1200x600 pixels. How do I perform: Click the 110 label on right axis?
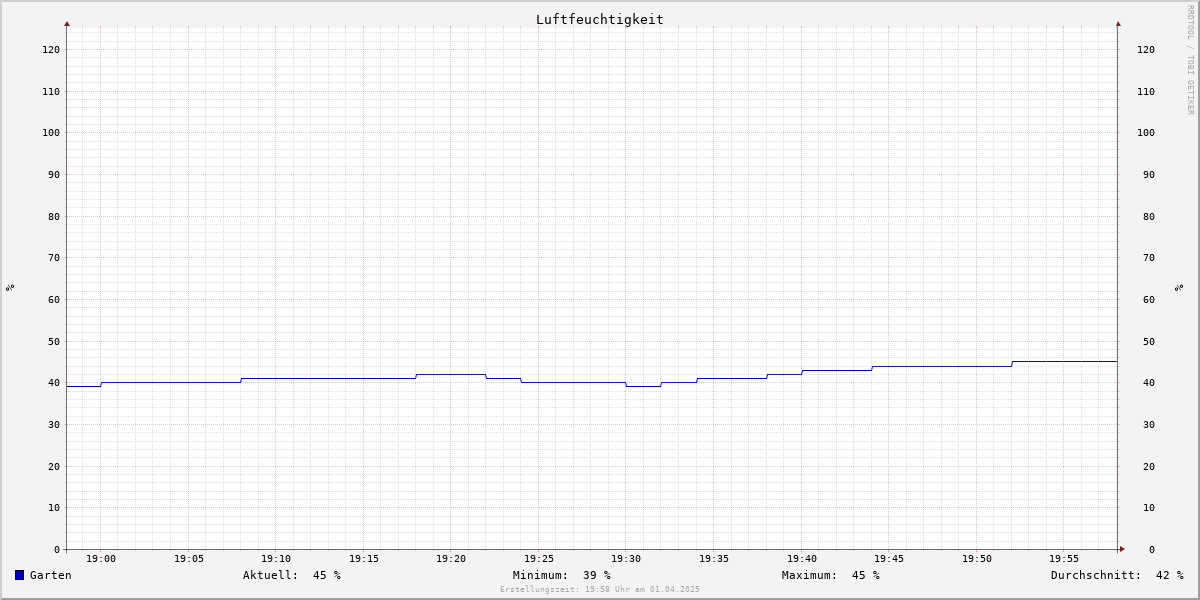[1146, 91]
